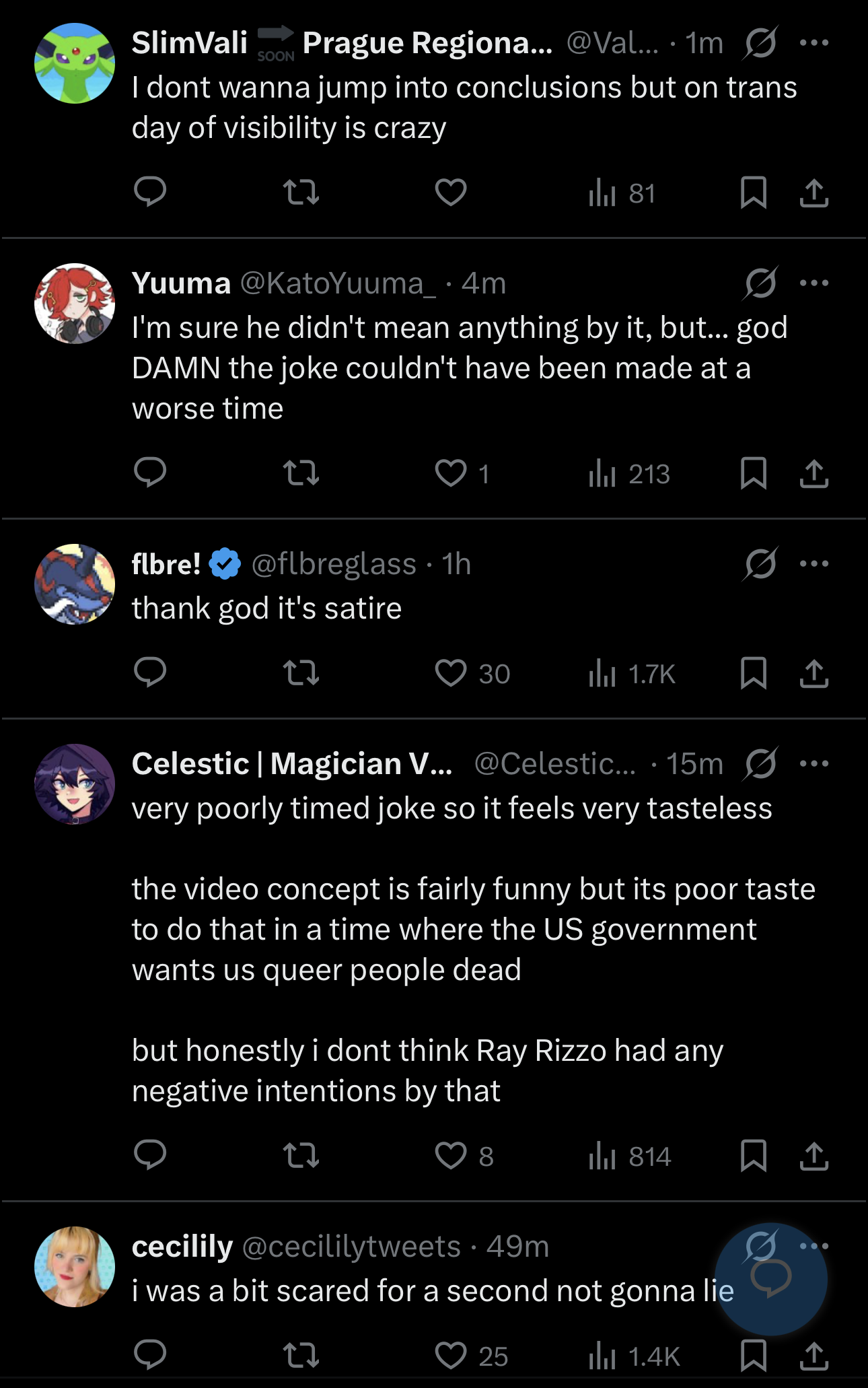
Task: Open more options on SlimVali's tweet
Action: pos(814,43)
